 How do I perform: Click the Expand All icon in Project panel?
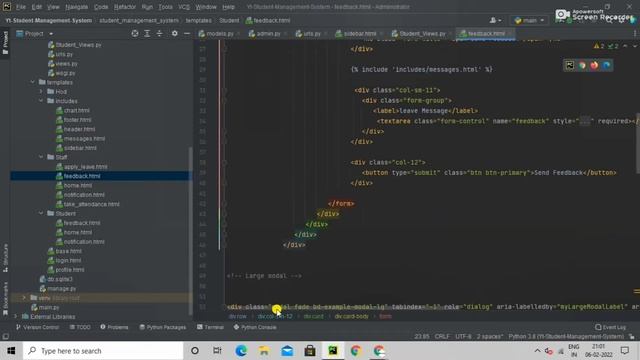(147, 33)
